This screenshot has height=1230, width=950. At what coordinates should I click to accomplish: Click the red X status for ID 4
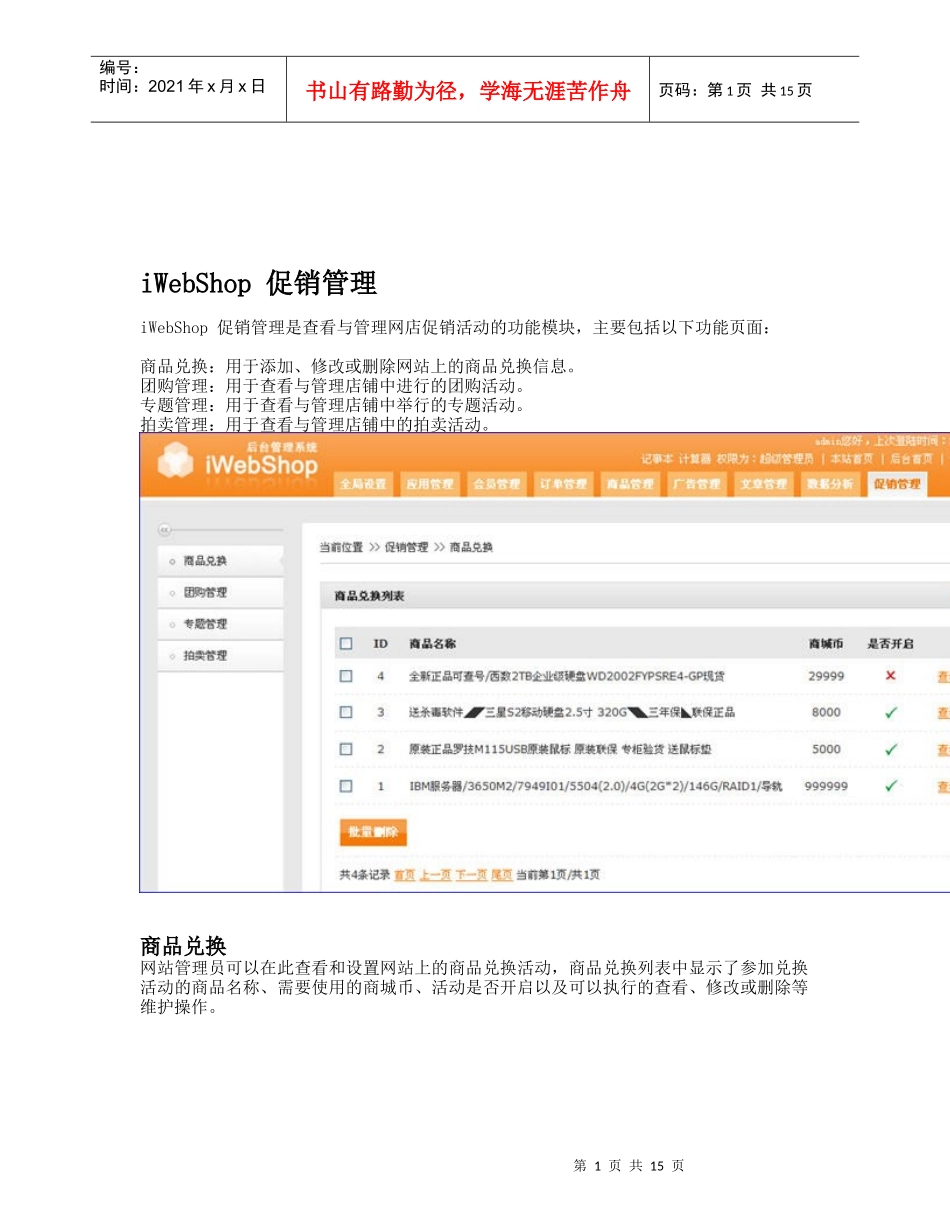click(x=891, y=676)
